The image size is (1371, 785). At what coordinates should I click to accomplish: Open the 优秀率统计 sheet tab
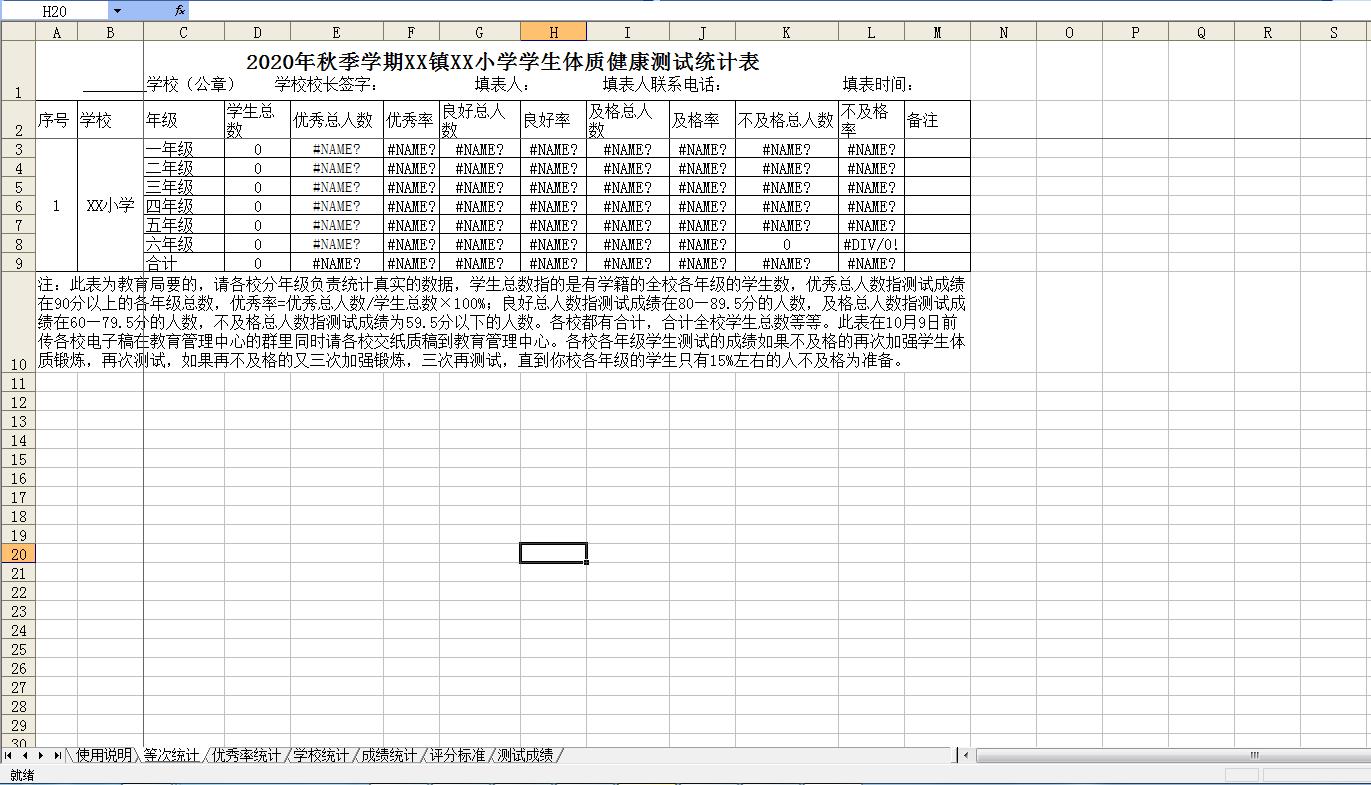[x=246, y=755]
